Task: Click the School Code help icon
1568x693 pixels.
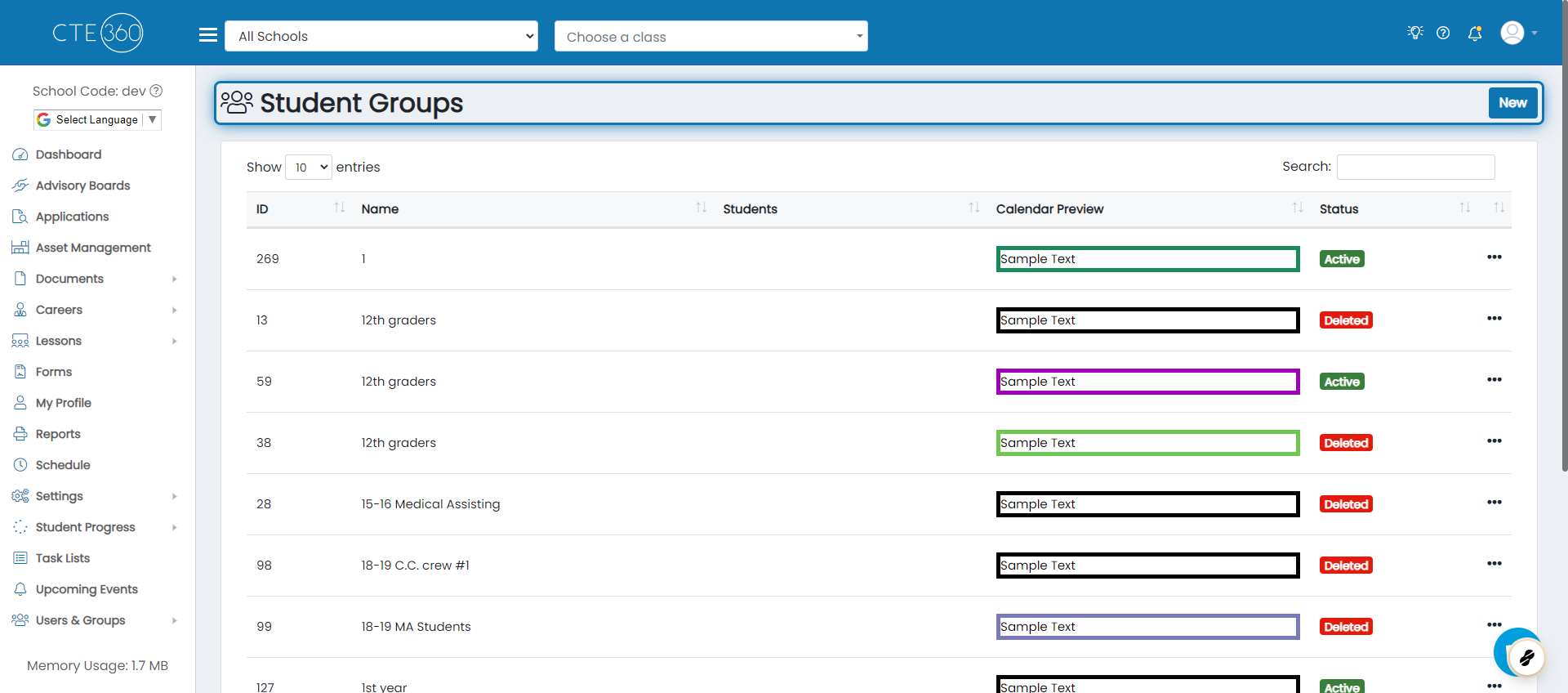Action: pos(156,91)
